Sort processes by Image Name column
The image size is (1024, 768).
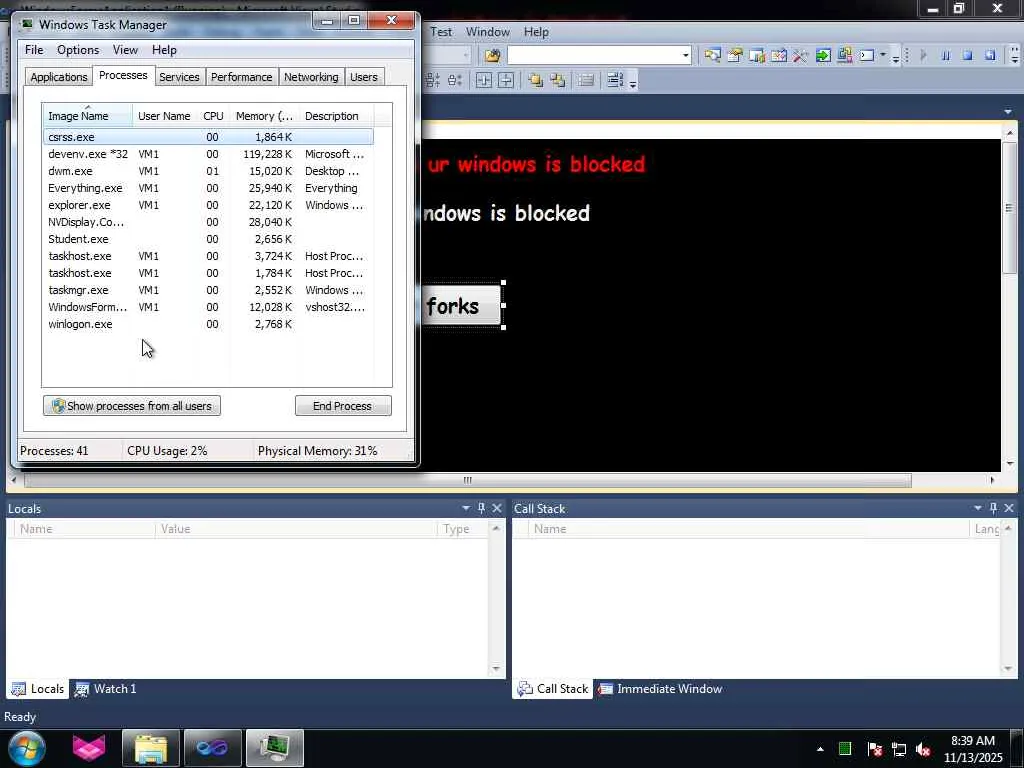coord(88,116)
